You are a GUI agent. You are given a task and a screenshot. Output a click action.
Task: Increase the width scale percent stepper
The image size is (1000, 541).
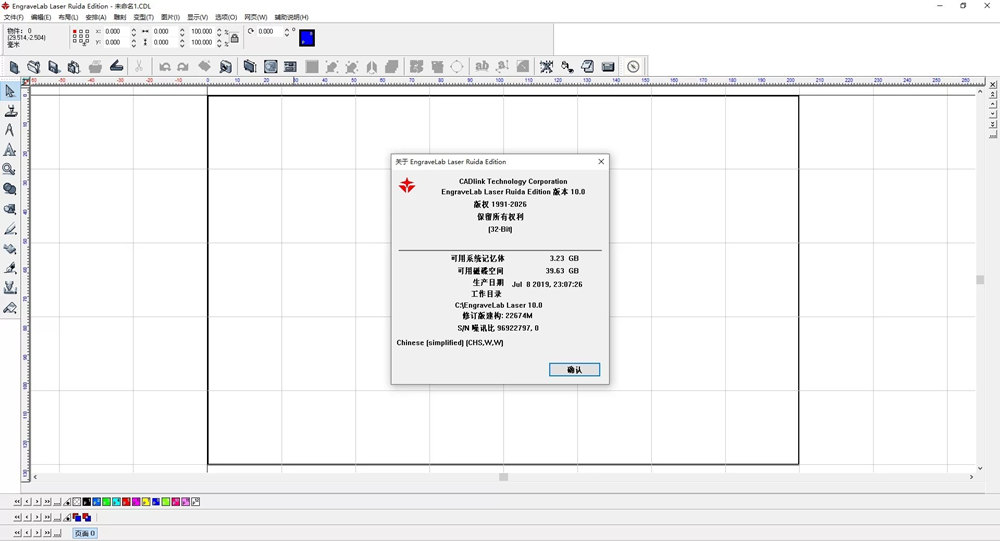click(219, 29)
